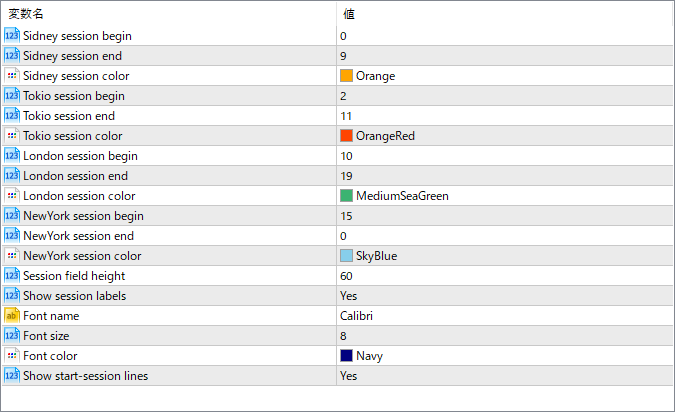Screen dimensions: 675x412
Task: Open the Navy font color dropdown
Action: (369, 356)
